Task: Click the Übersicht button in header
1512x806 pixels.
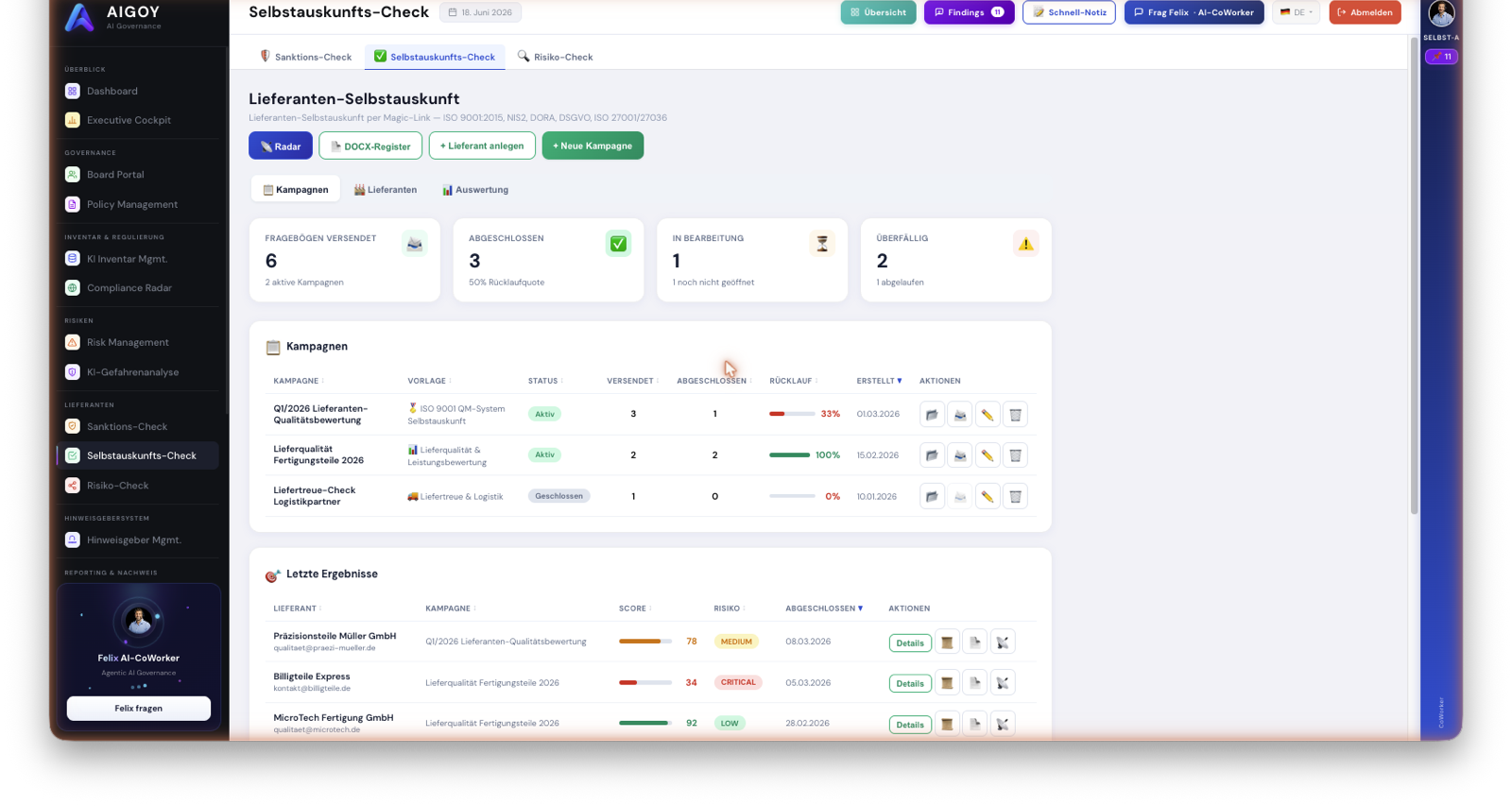Action: 878,12
